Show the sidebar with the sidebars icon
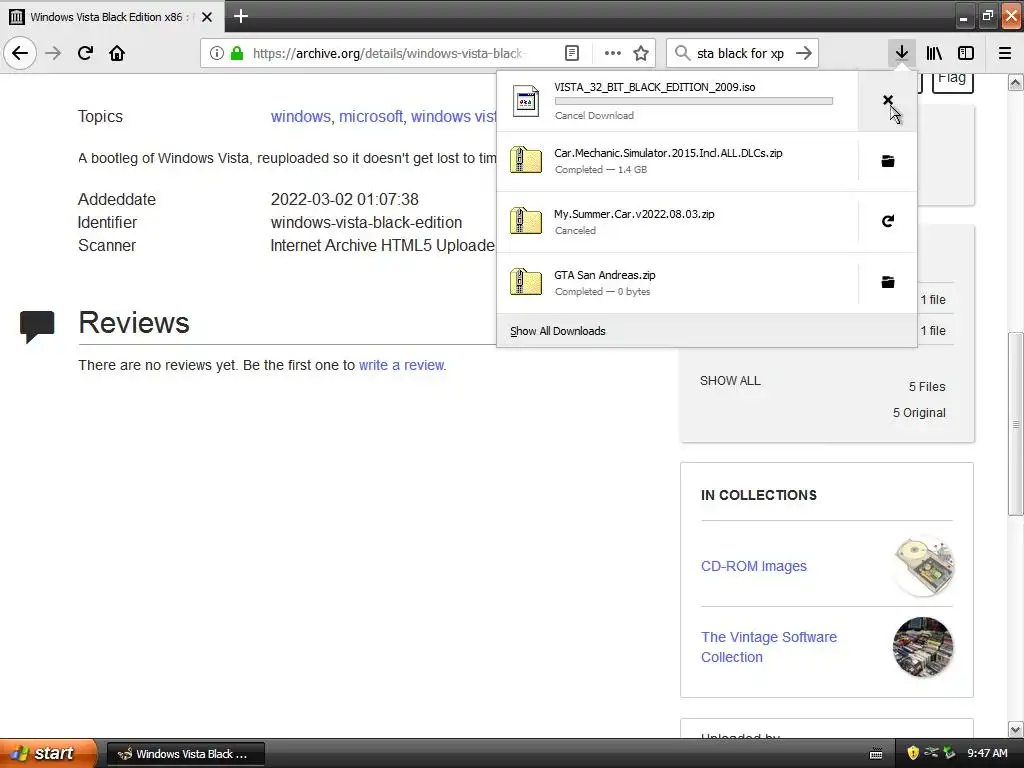Viewport: 1024px width, 768px height. tap(966, 53)
